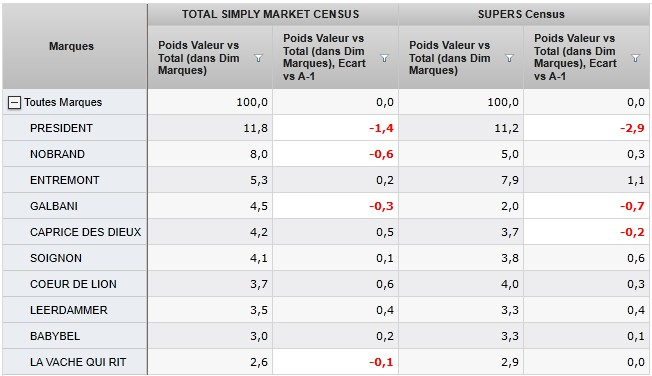The height and width of the screenshot is (376, 652).
Task: Open filter on first Poids Valeur column
Action: [x=258, y=58]
